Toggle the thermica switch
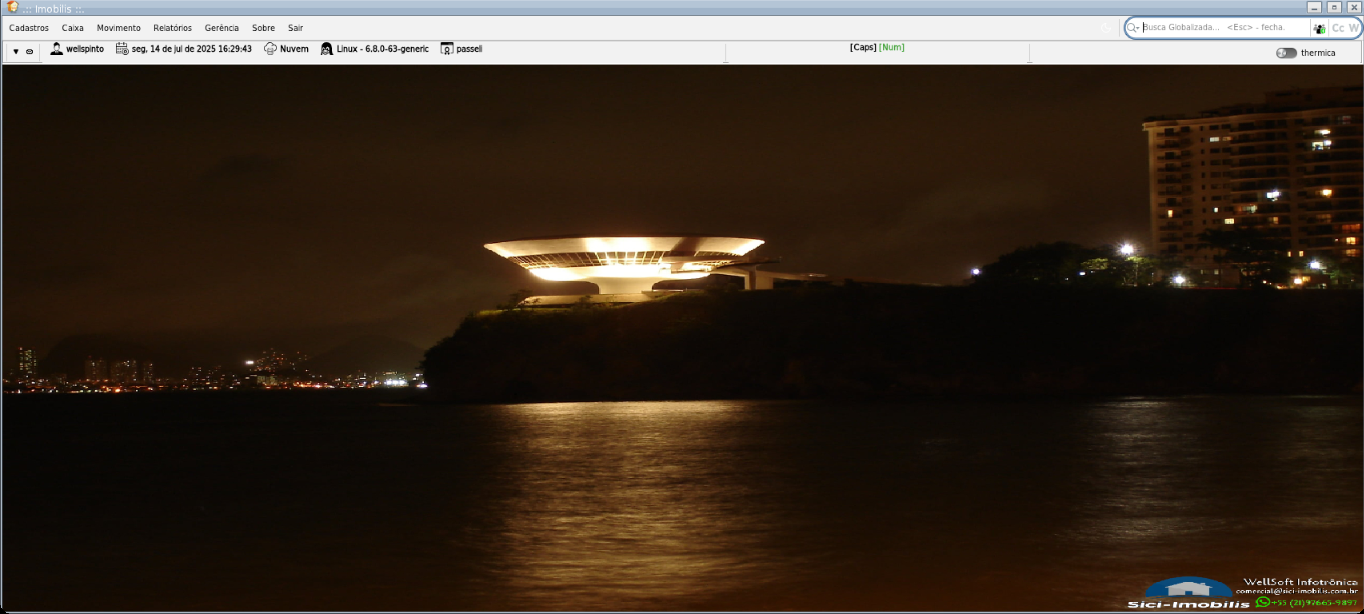This screenshot has width=1364, height=614. coord(1286,53)
